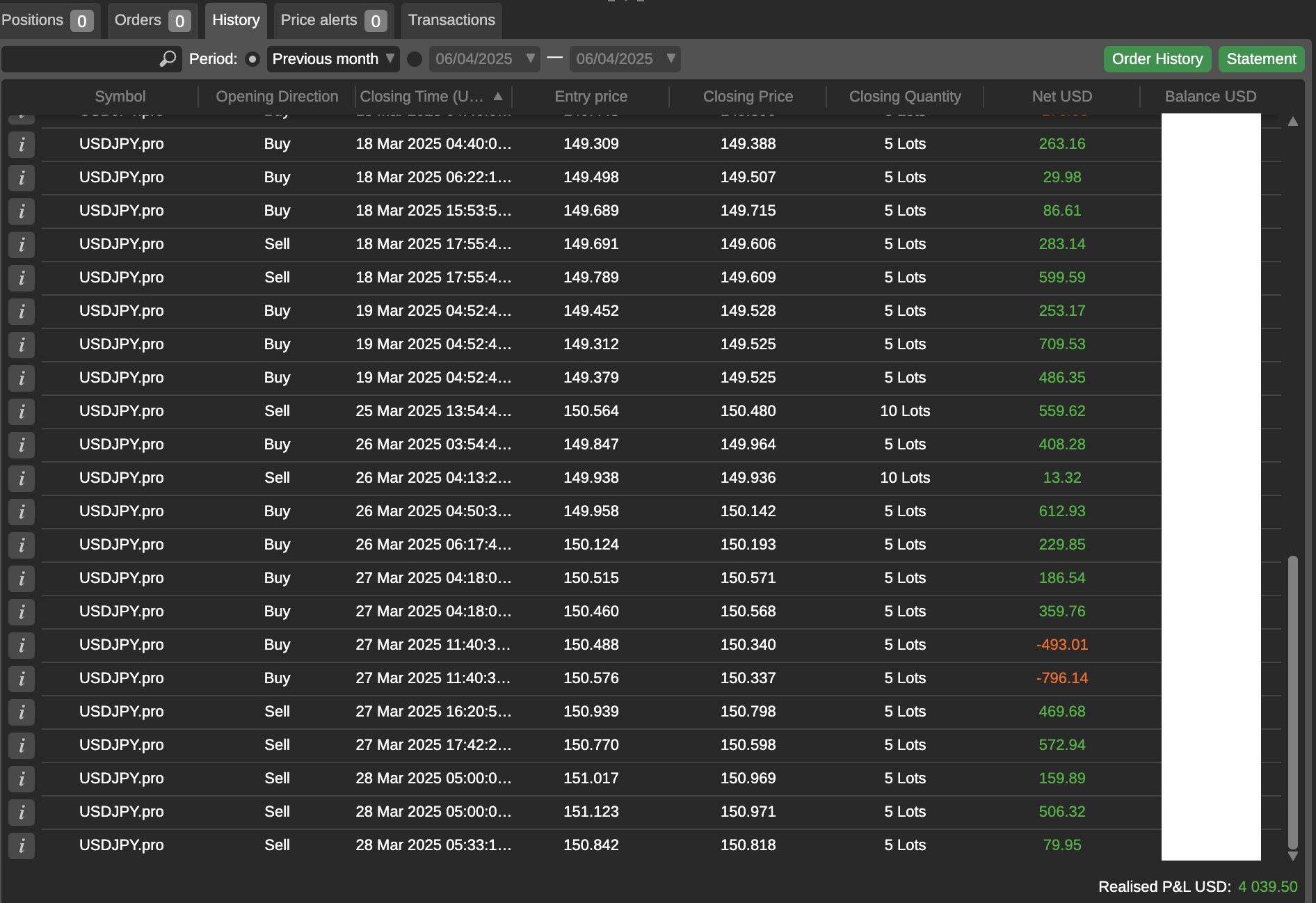
Task: Open info icon for the 79.95 trade row
Action: [x=22, y=845]
